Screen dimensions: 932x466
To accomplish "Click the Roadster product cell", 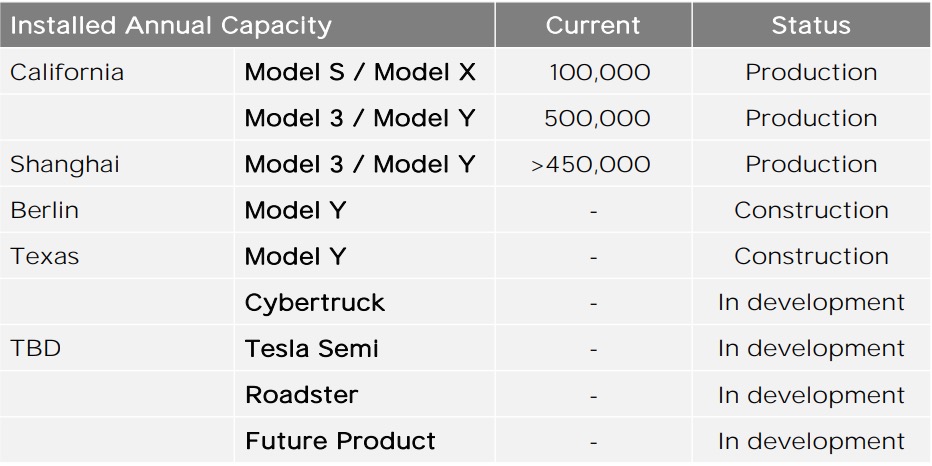I will point(301,395).
